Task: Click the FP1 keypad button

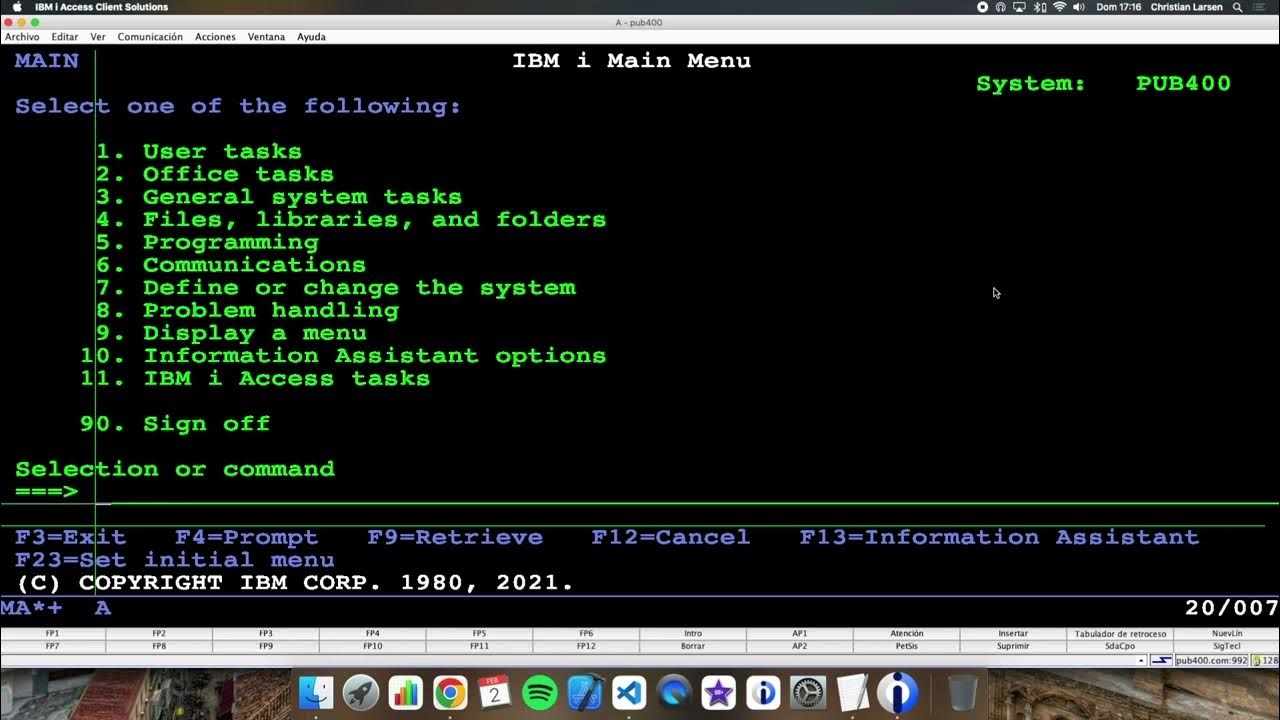Action: (x=53, y=634)
